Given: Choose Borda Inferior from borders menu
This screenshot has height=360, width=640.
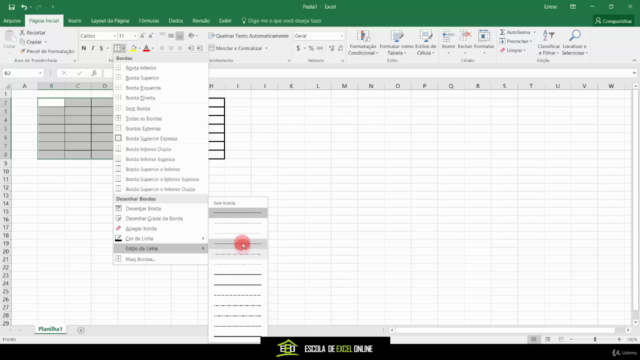Looking at the screenshot, I should click(160, 68).
